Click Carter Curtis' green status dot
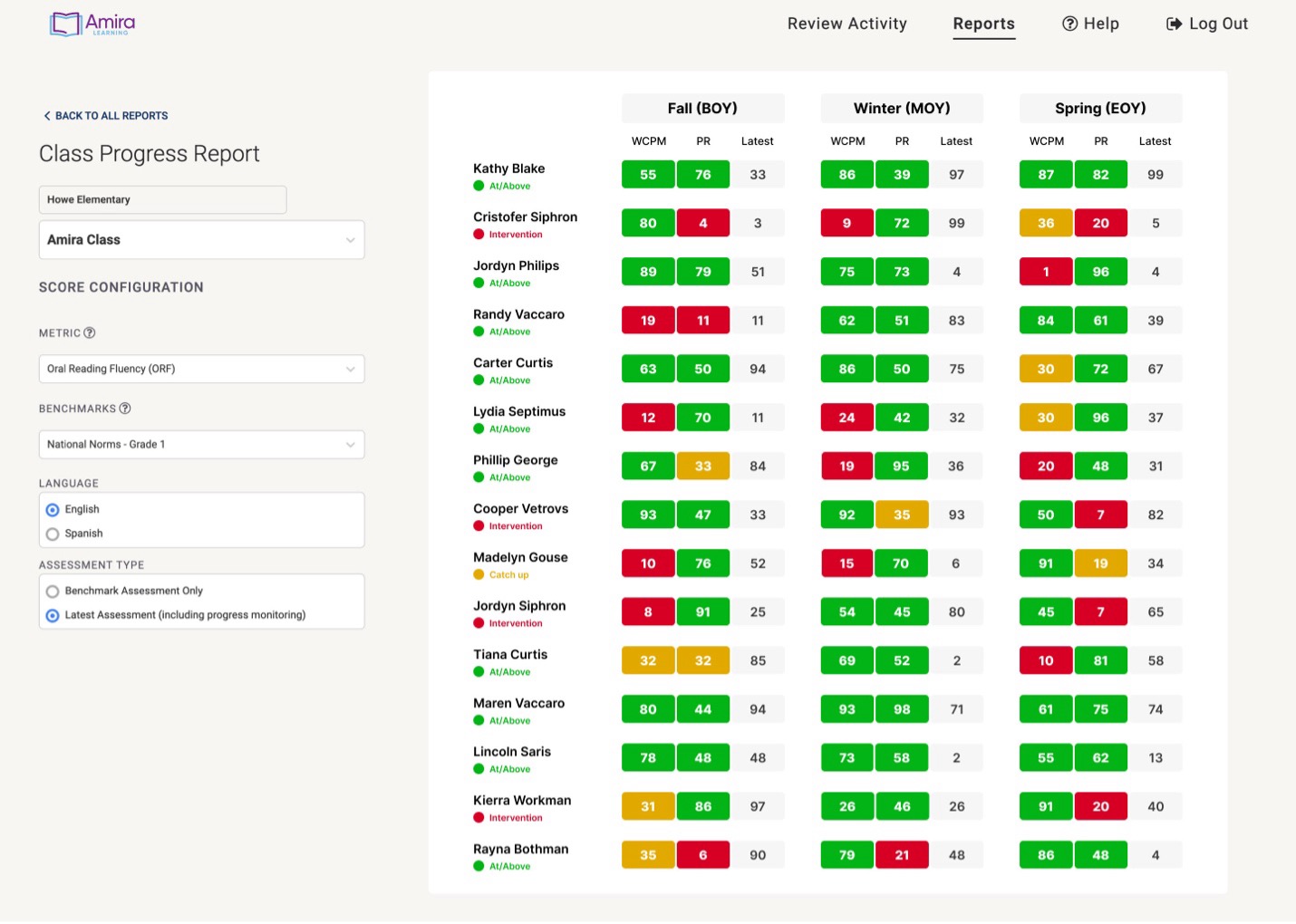This screenshot has height=924, width=1296. coord(479,380)
